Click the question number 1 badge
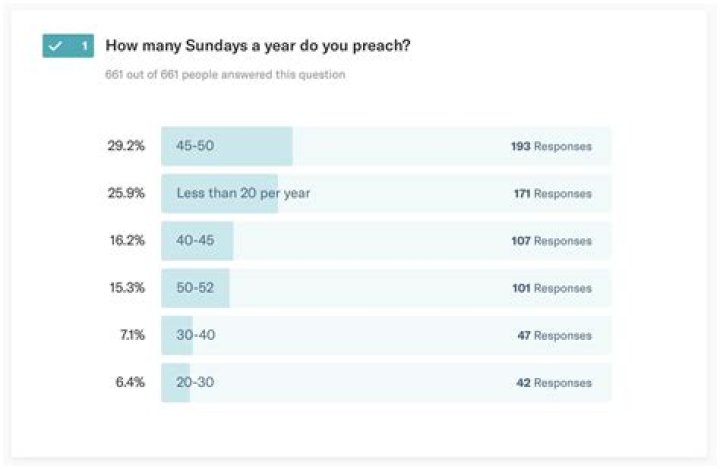 [x=84, y=46]
